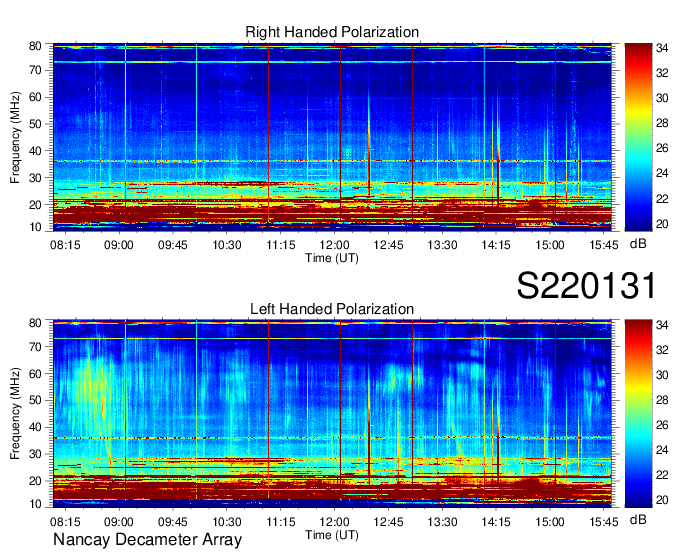Screen dimensions: 680x552
Task: Click the 10:30 tick on the Left Handed time axis
Action: tap(226, 522)
